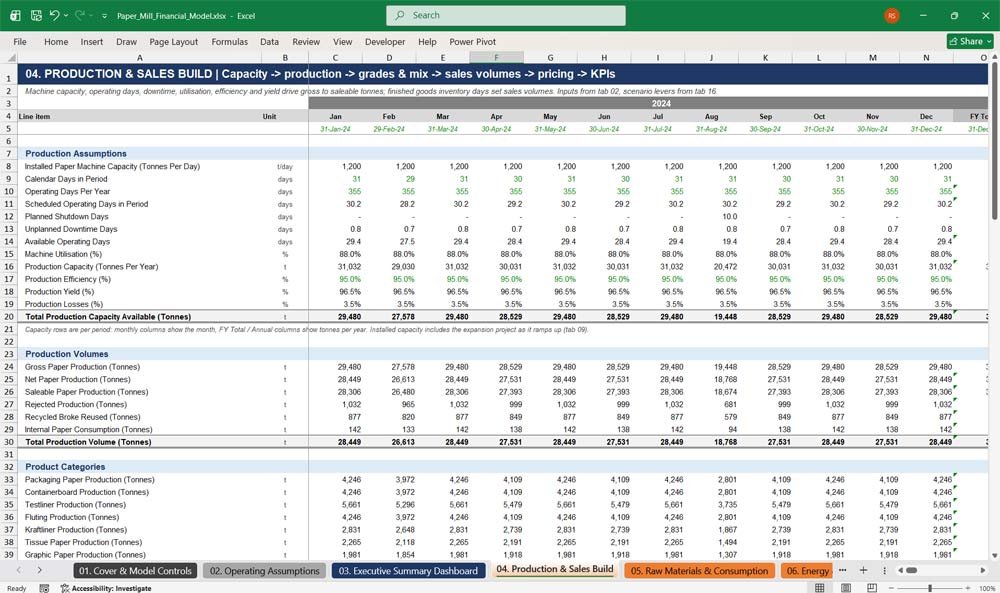Open the Power Pivot ribbon tab
1000x593 pixels.
[473, 41]
